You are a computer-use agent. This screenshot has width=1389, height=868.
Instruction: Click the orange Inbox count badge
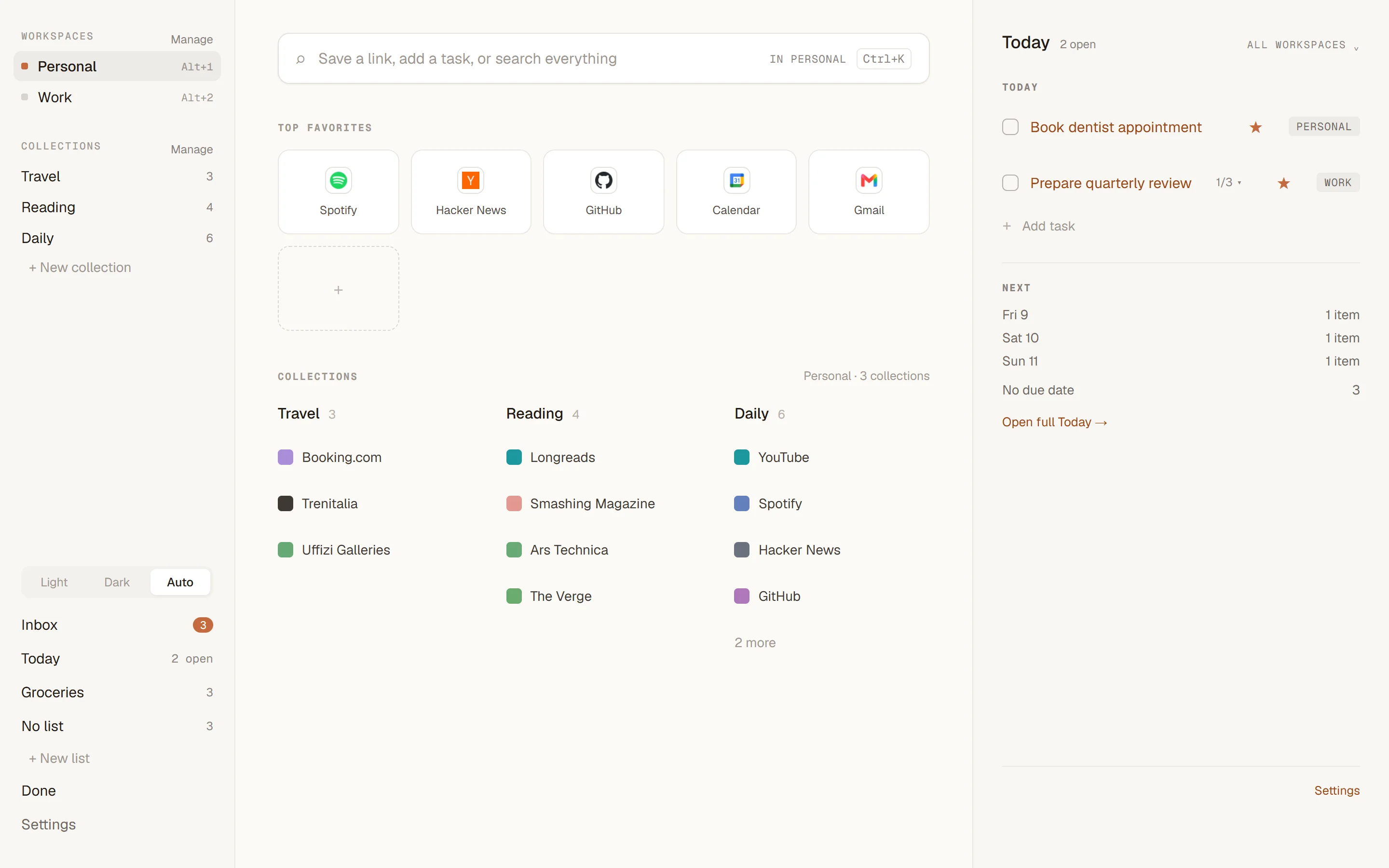pos(203,625)
